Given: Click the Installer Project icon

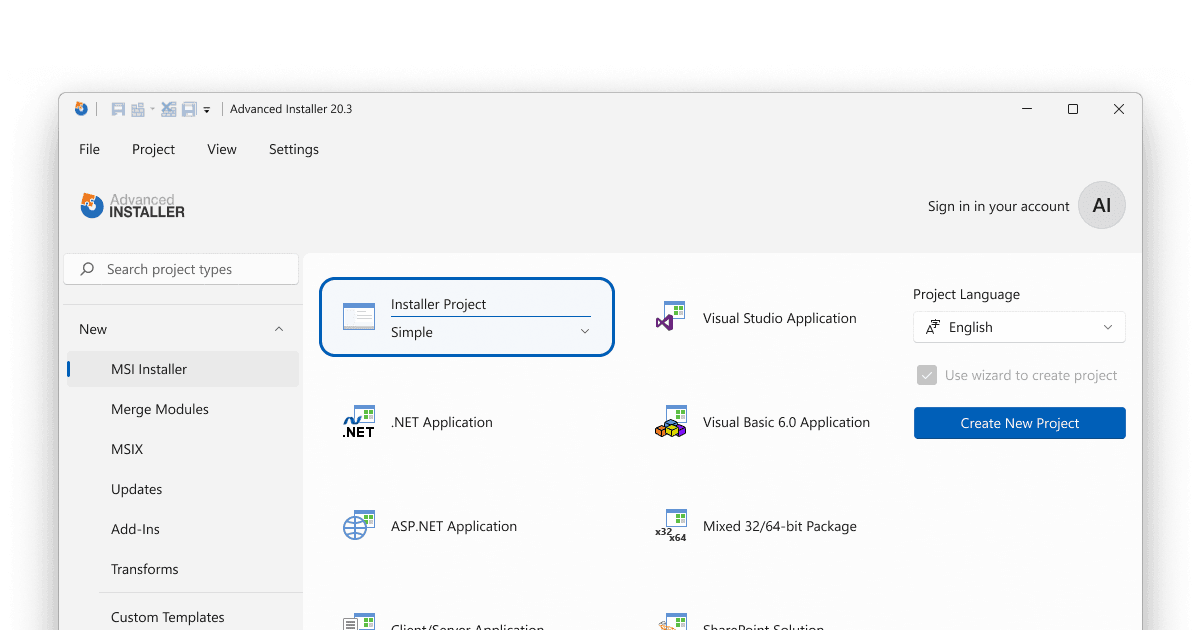Looking at the screenshot, I should tap(358, 317).
